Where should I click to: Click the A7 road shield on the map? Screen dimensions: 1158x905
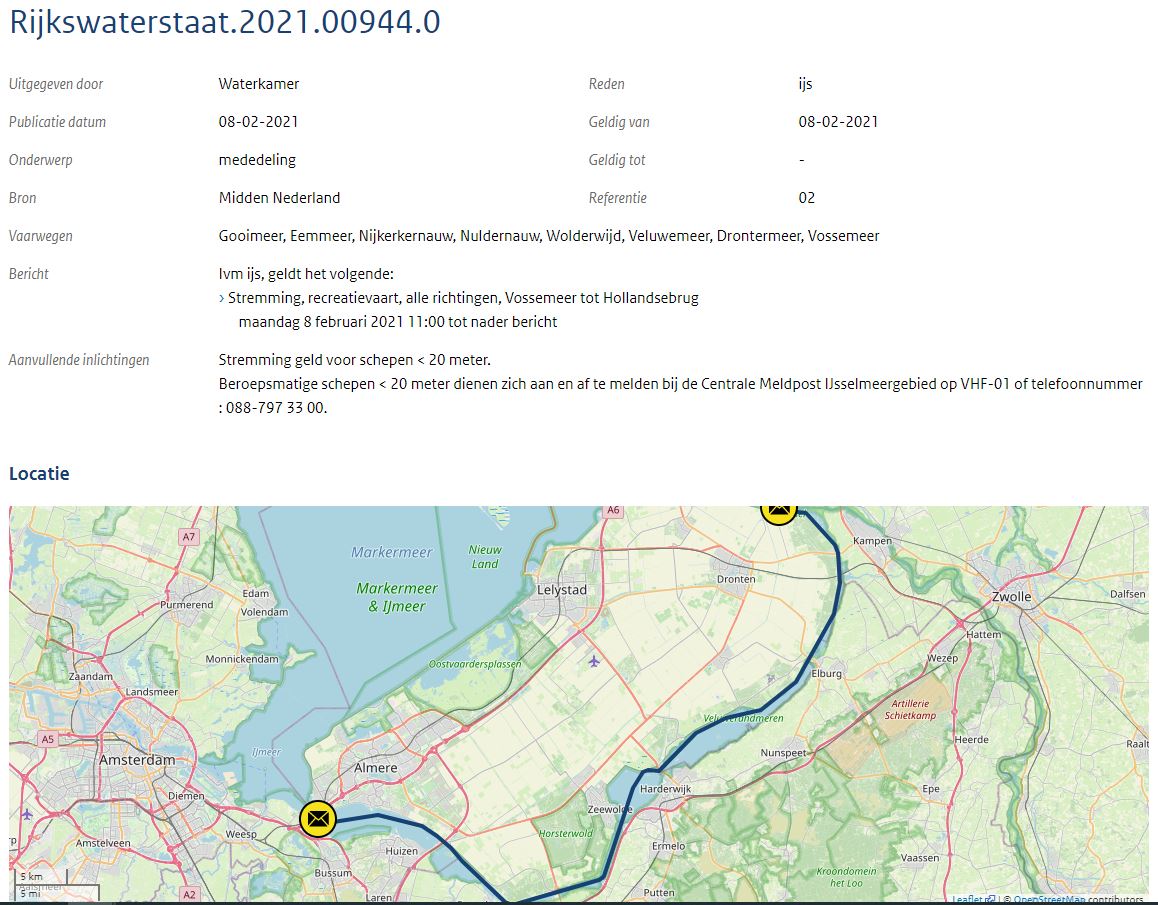189,537
